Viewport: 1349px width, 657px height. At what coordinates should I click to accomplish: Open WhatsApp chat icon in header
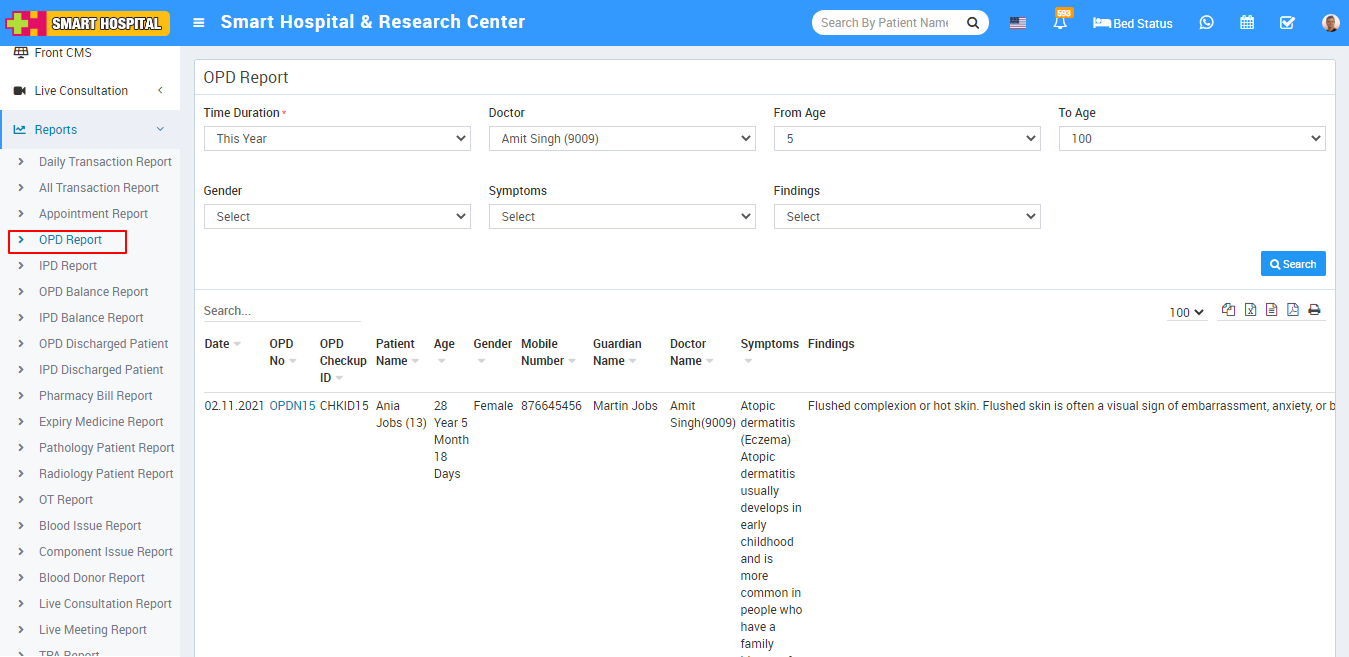[x=1206, y=23]
